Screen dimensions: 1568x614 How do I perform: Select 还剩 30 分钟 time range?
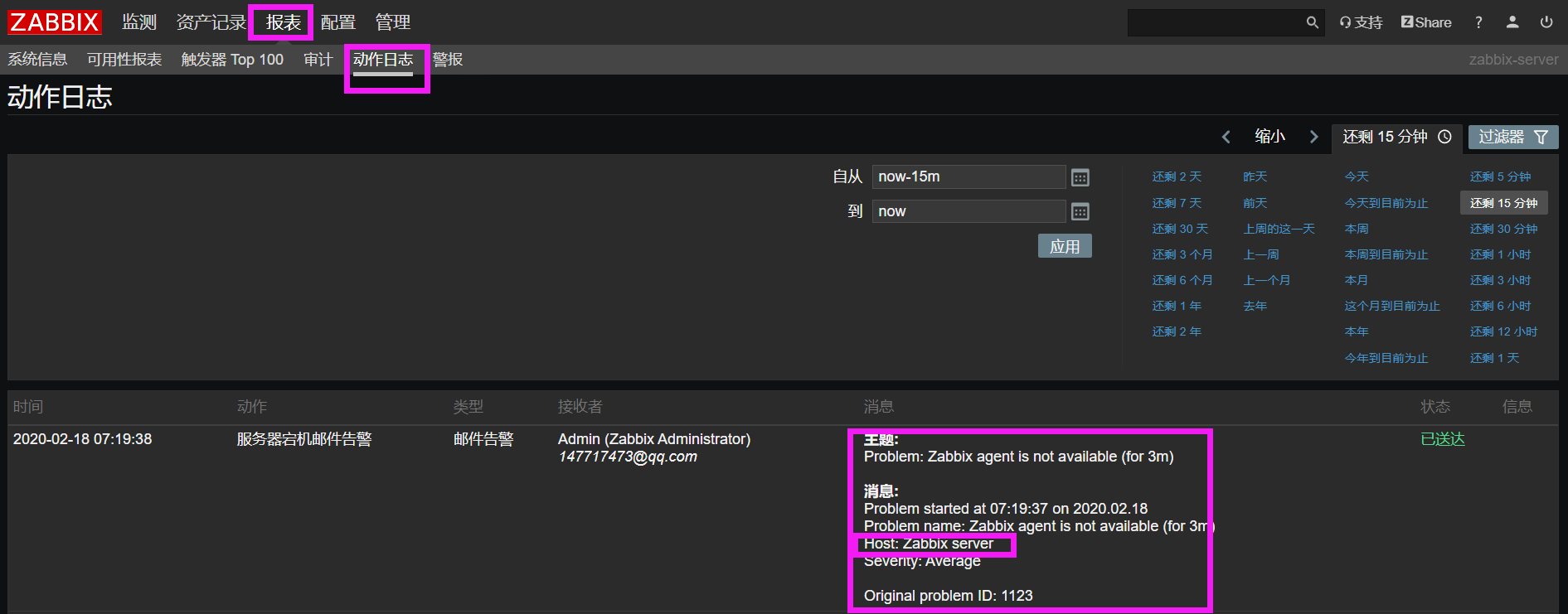[x=1504, y=229]
